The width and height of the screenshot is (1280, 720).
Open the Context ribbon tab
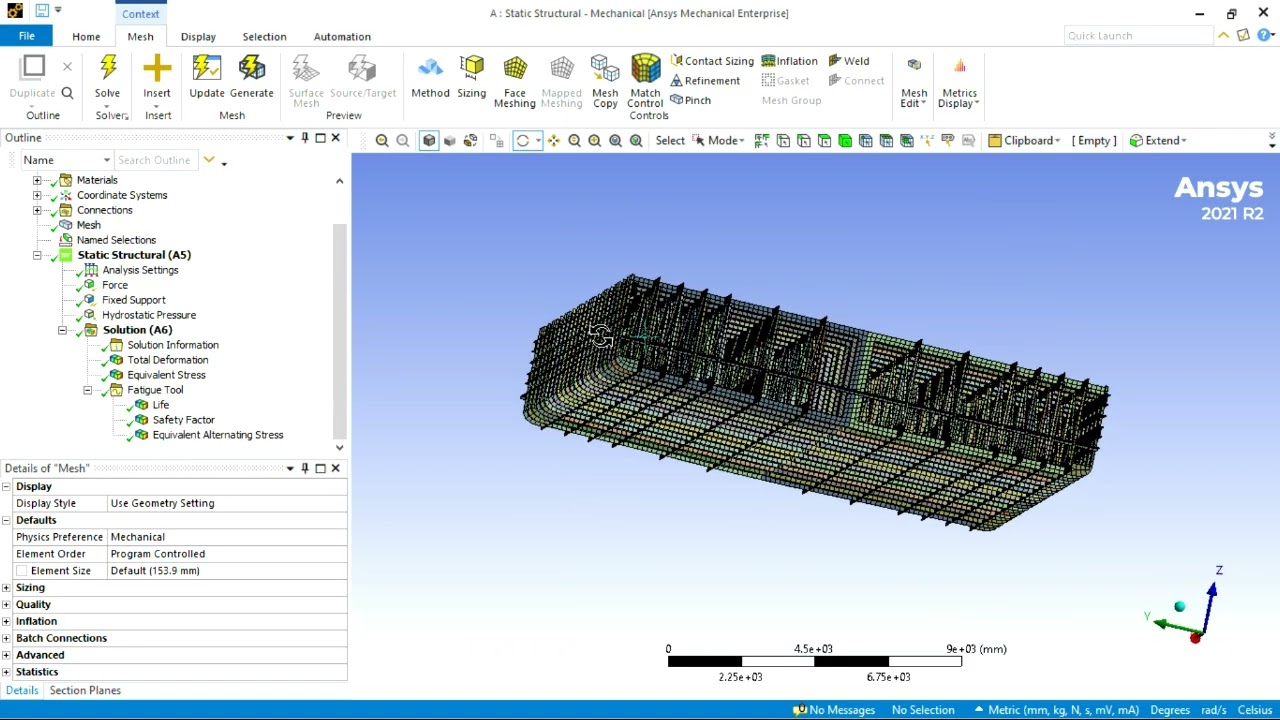141,14
